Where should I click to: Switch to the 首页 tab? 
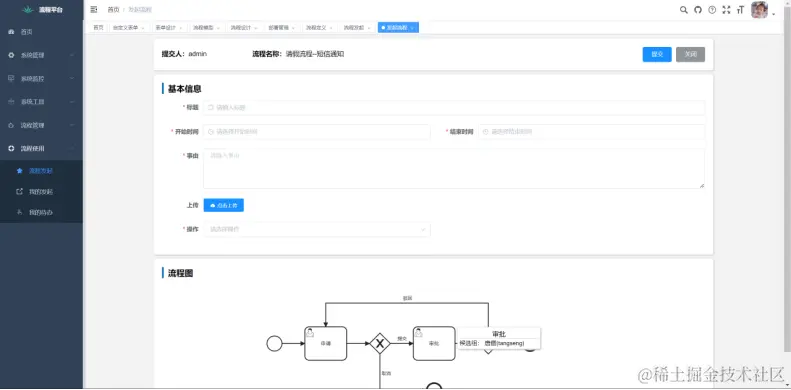[98, 28]
